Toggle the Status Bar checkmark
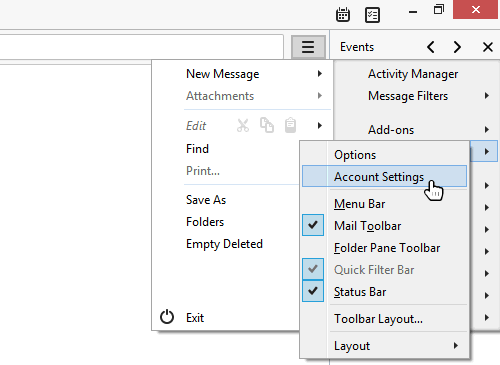 coord(313,291)
